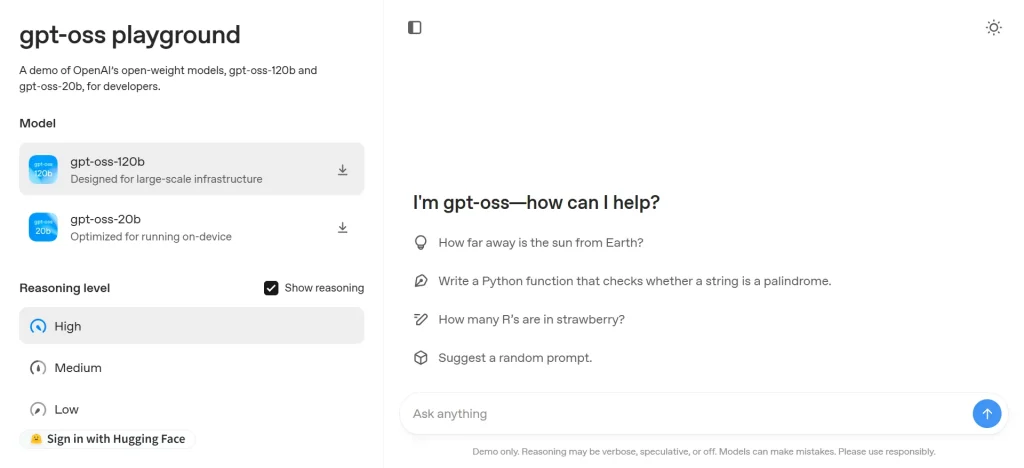Viewport: 1024px width, 468px height.
Task: Uncheck the Show reasoning checkbox
Action: [x=271, y=288]
